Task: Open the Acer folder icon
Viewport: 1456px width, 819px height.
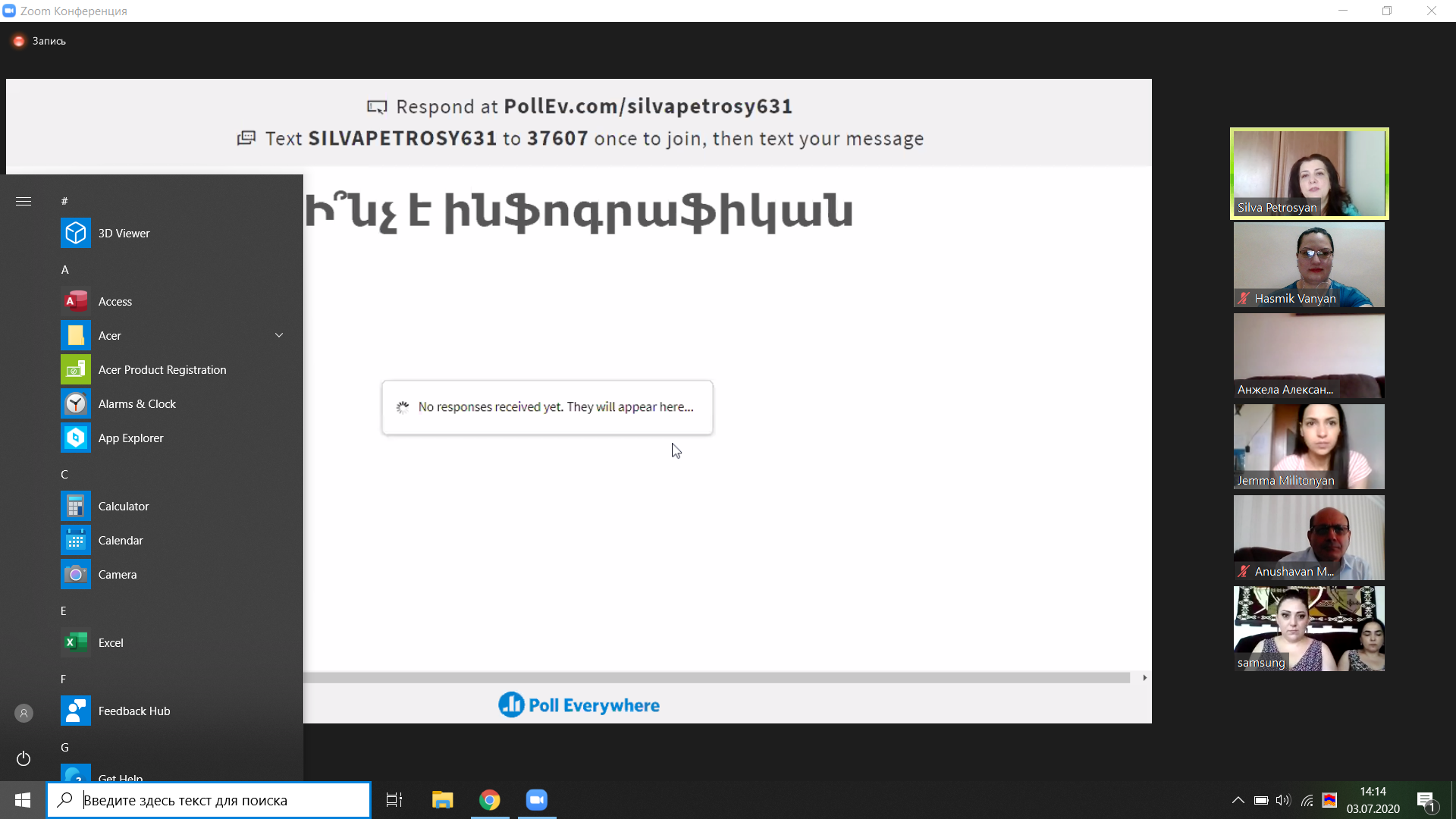Action: pyautogui.click(x=76, y=335)
